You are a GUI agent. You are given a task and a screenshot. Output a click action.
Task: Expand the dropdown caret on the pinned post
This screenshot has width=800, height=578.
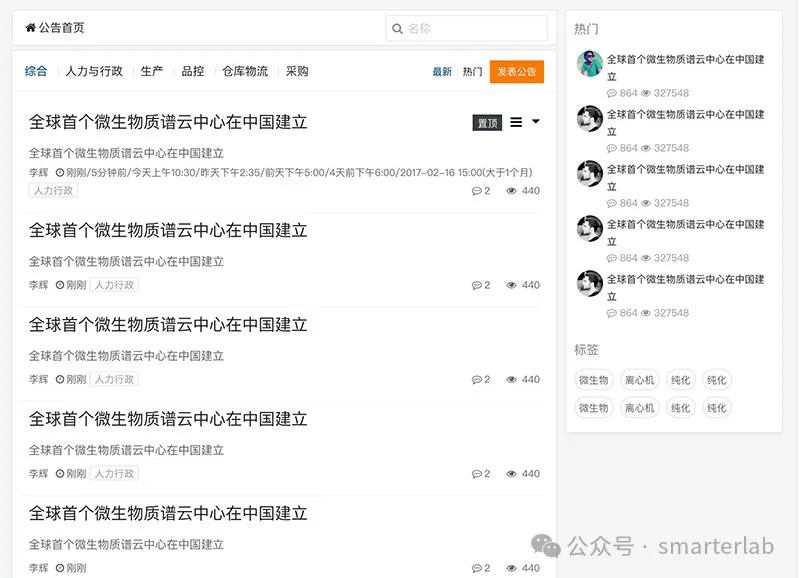pyautogui.click(x=536, y=121)
